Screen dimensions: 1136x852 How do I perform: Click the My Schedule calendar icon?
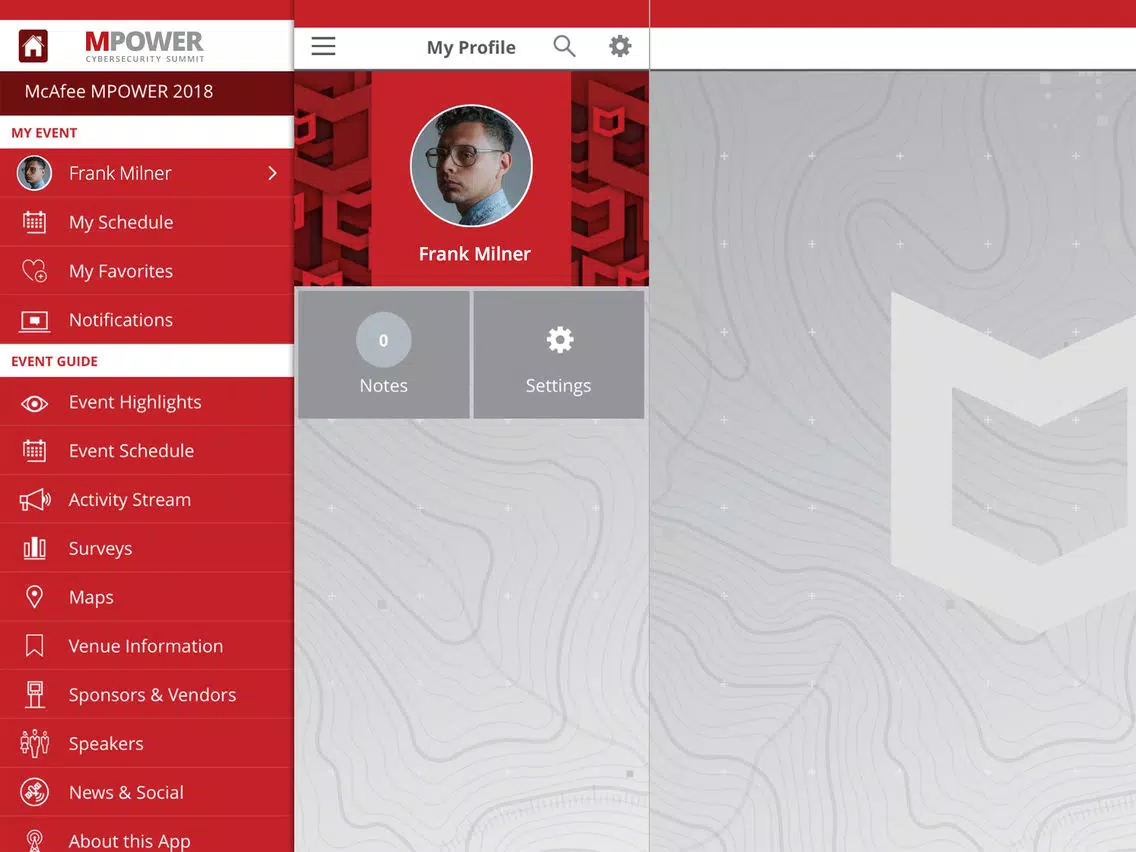[x=34, y=222]
